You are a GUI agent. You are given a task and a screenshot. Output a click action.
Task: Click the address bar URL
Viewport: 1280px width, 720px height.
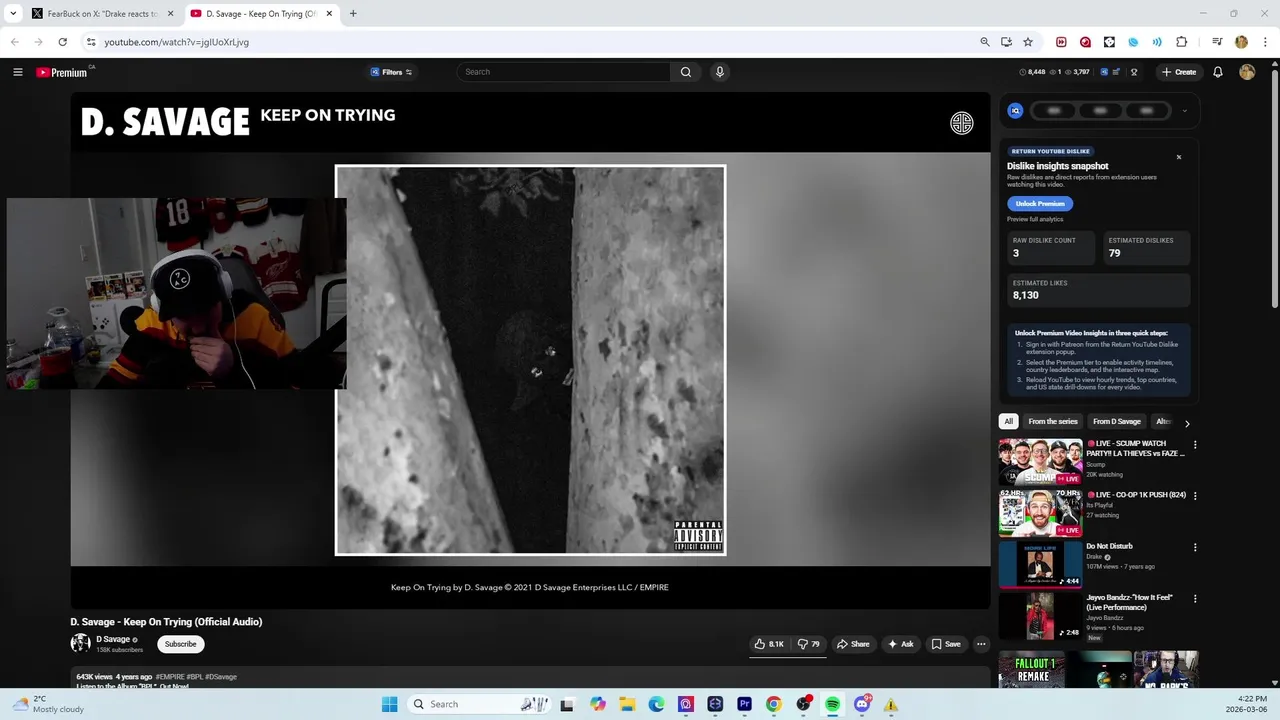click(177, 42)
